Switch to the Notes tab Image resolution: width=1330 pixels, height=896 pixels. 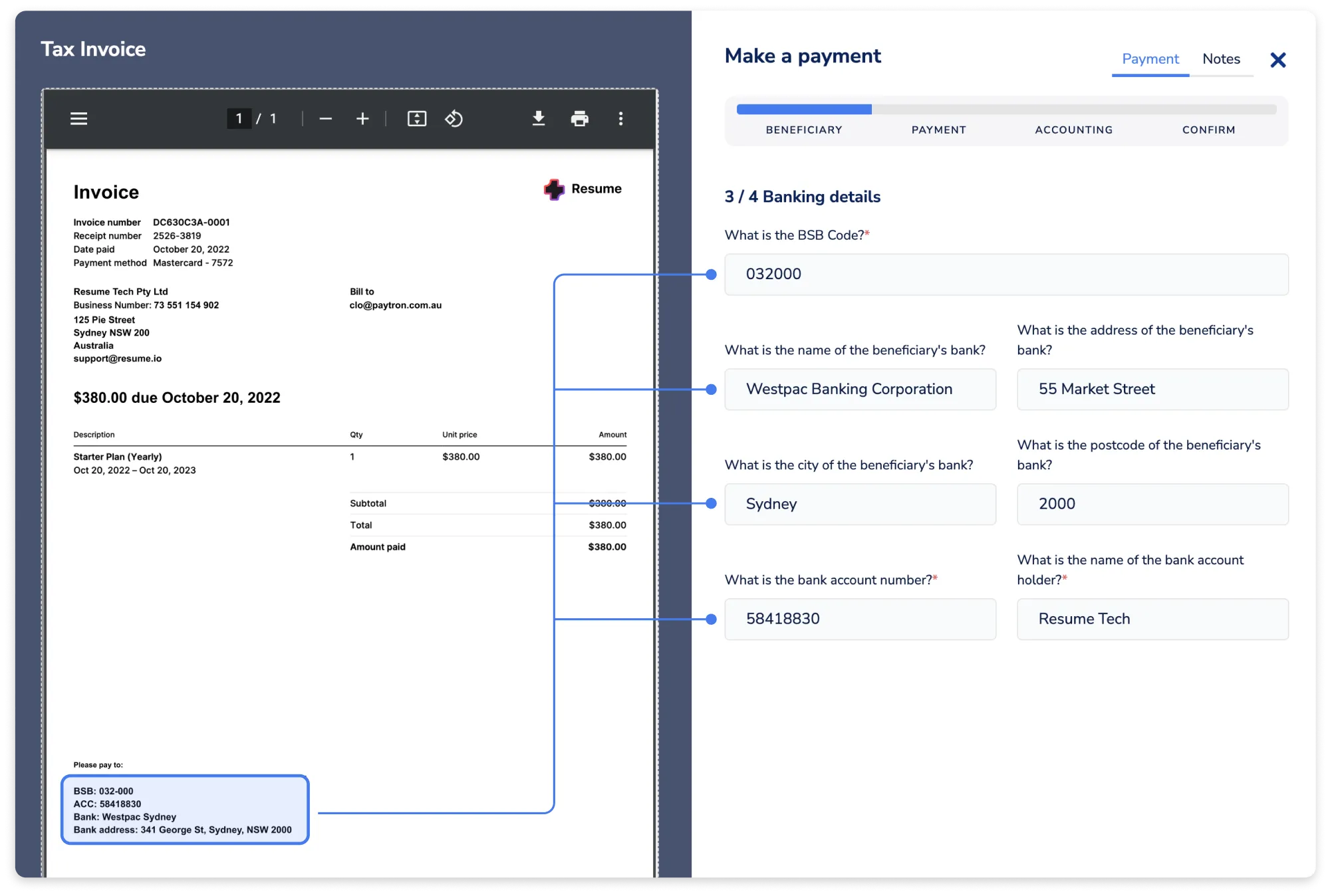click(x=1221, y=59)
